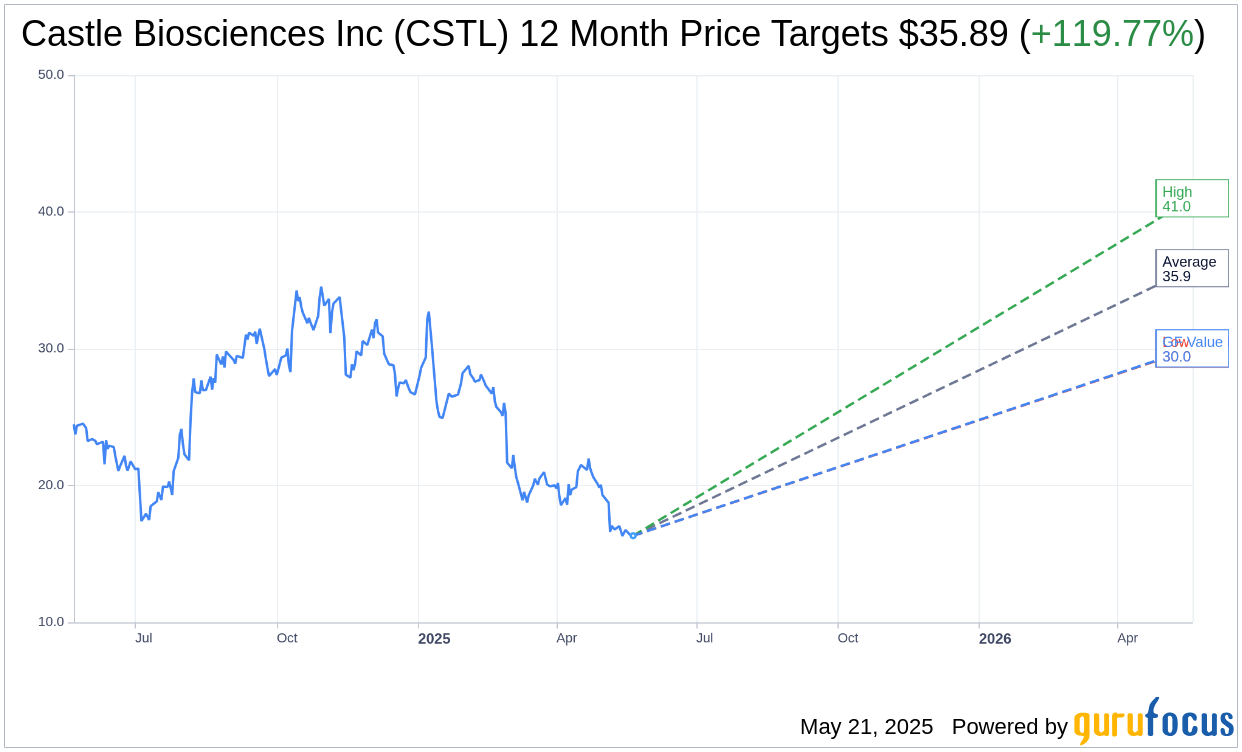Image resolution: width=1242 pixels, height=752 pixels.
Task: Click the current price marker where dashed lines begin
Action: 633,535
